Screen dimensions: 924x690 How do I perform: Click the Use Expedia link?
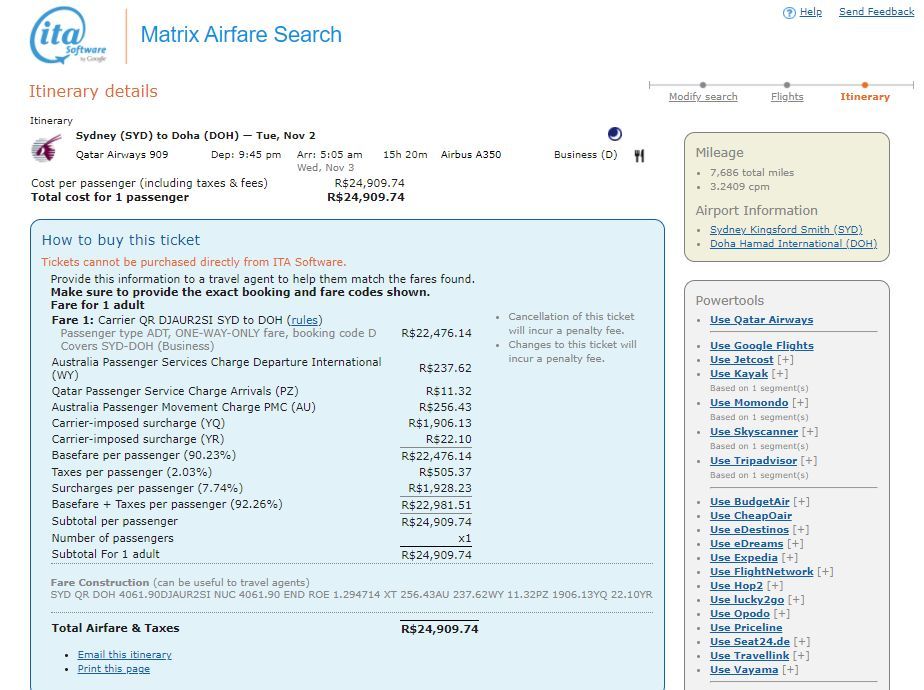pos(744,557)
